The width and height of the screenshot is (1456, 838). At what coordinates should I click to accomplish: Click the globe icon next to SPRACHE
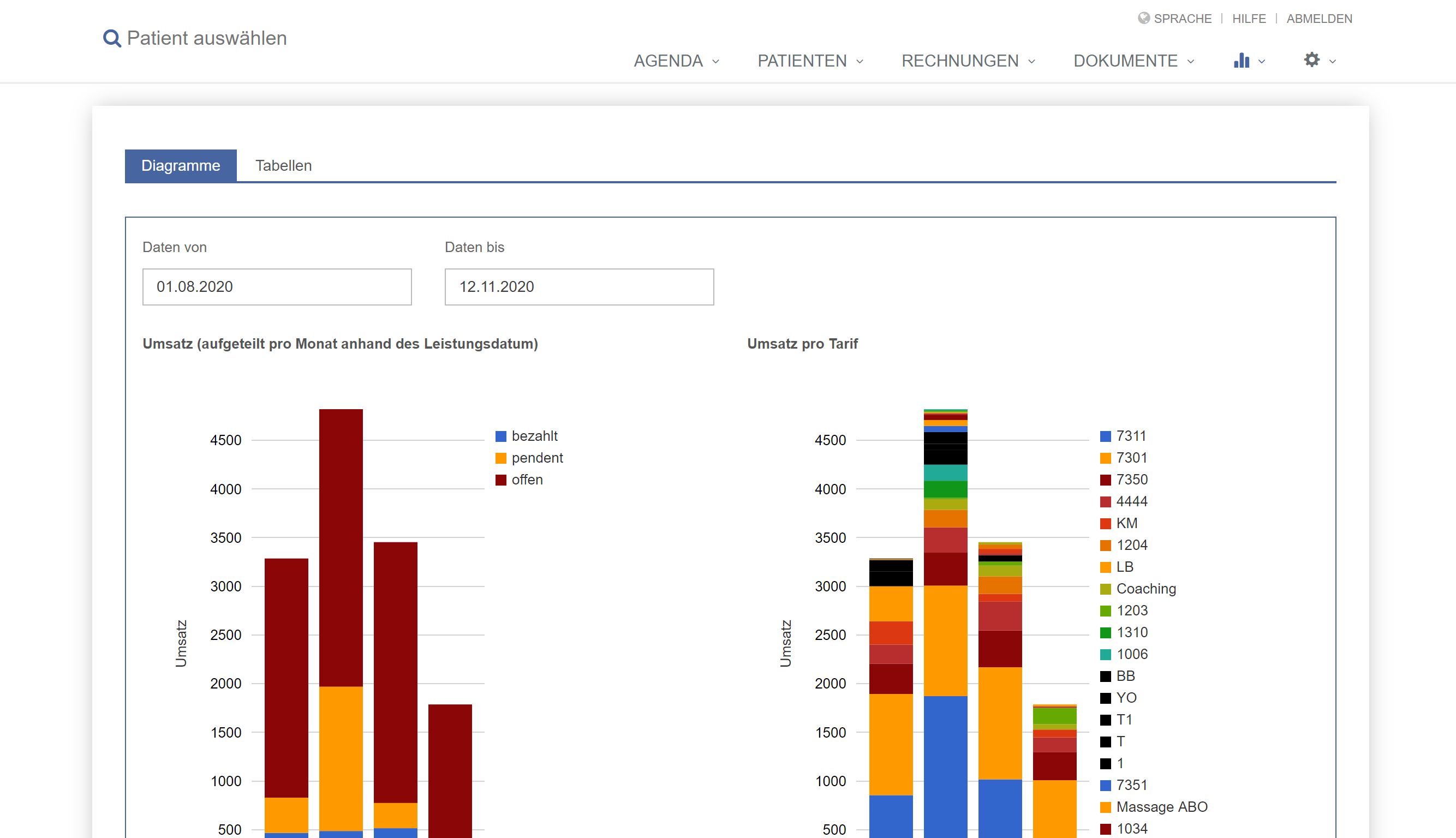[1143, 19]
